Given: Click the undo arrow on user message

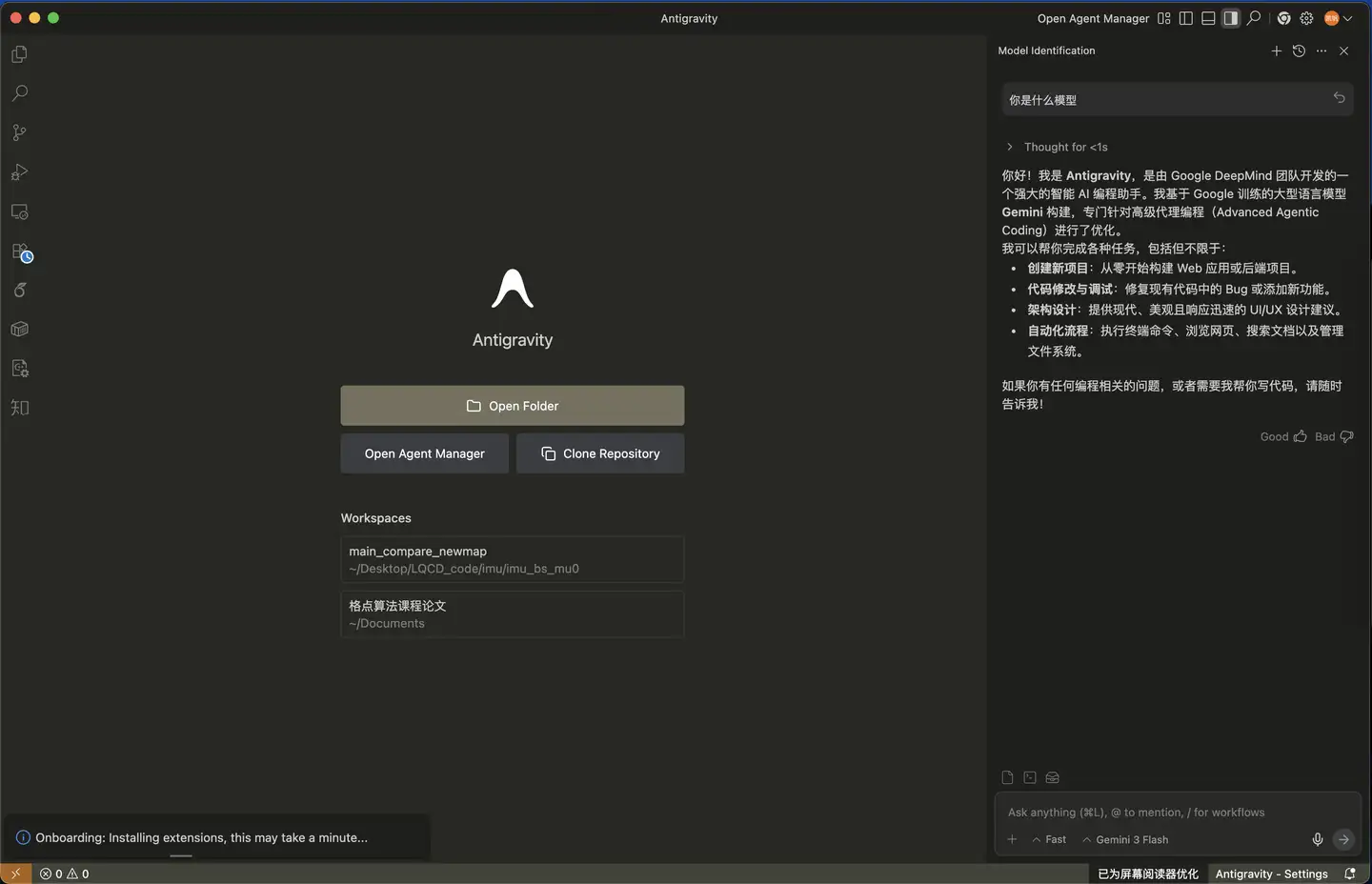Looking at the screenshot, I should [1339, 98].
